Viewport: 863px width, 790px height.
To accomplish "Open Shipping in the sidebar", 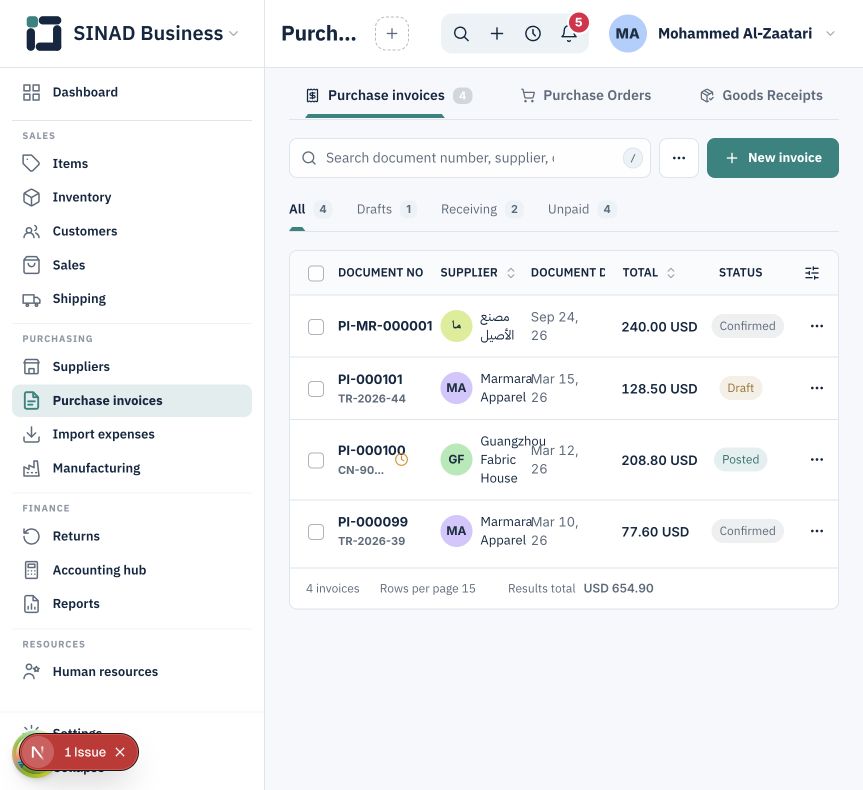I will pyautogui.click(x=132, y=299).
